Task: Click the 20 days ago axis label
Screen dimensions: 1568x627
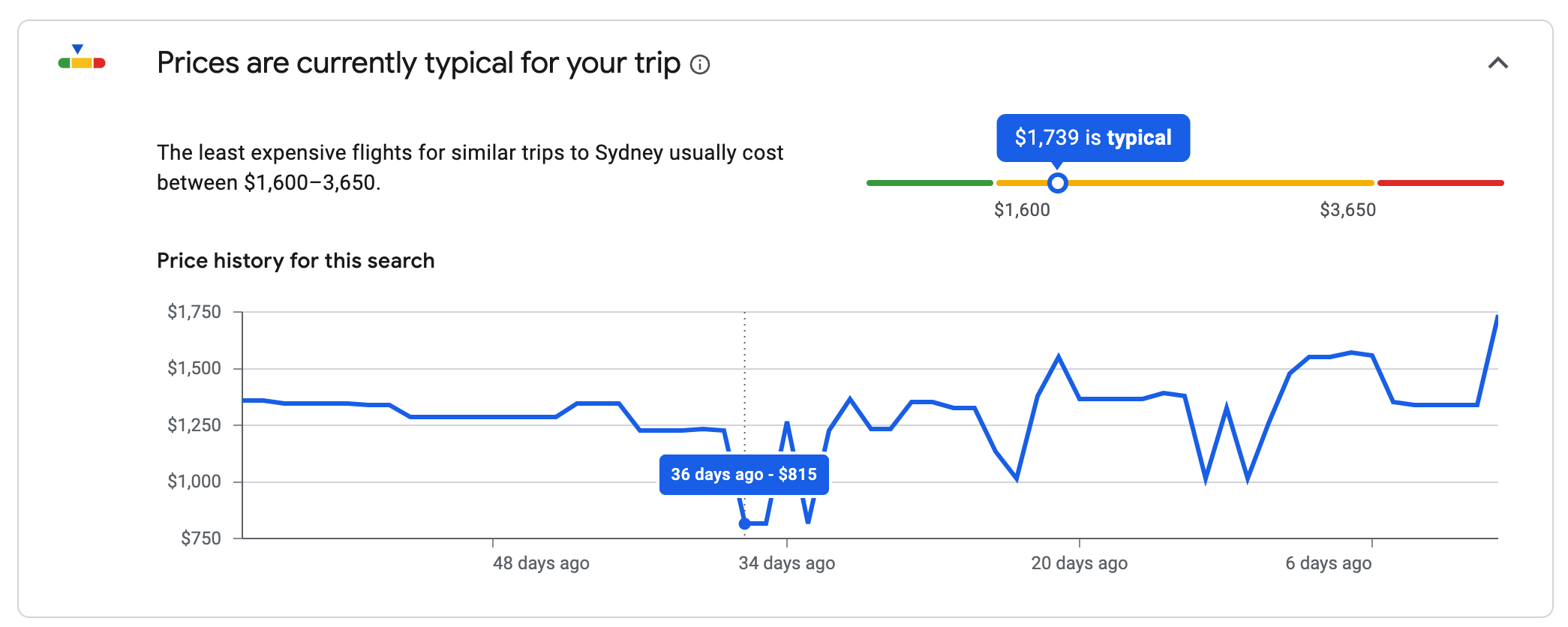Action: point(1079,563)
